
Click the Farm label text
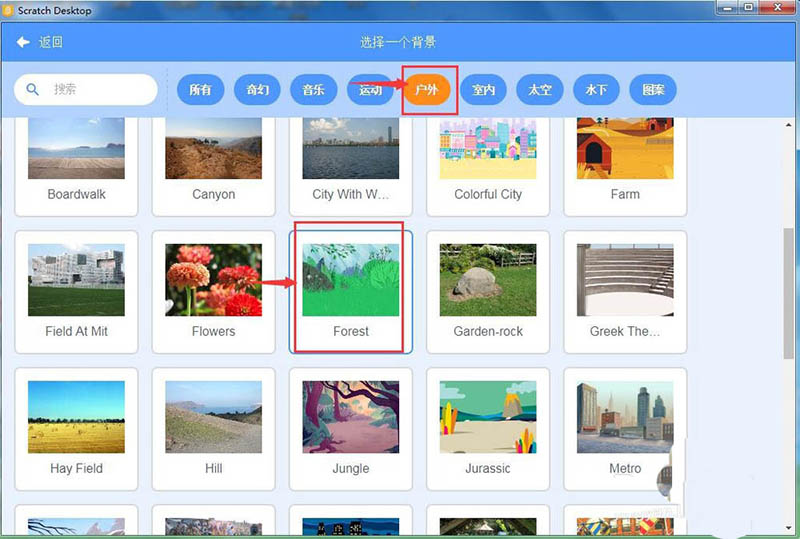pos(626,194)
